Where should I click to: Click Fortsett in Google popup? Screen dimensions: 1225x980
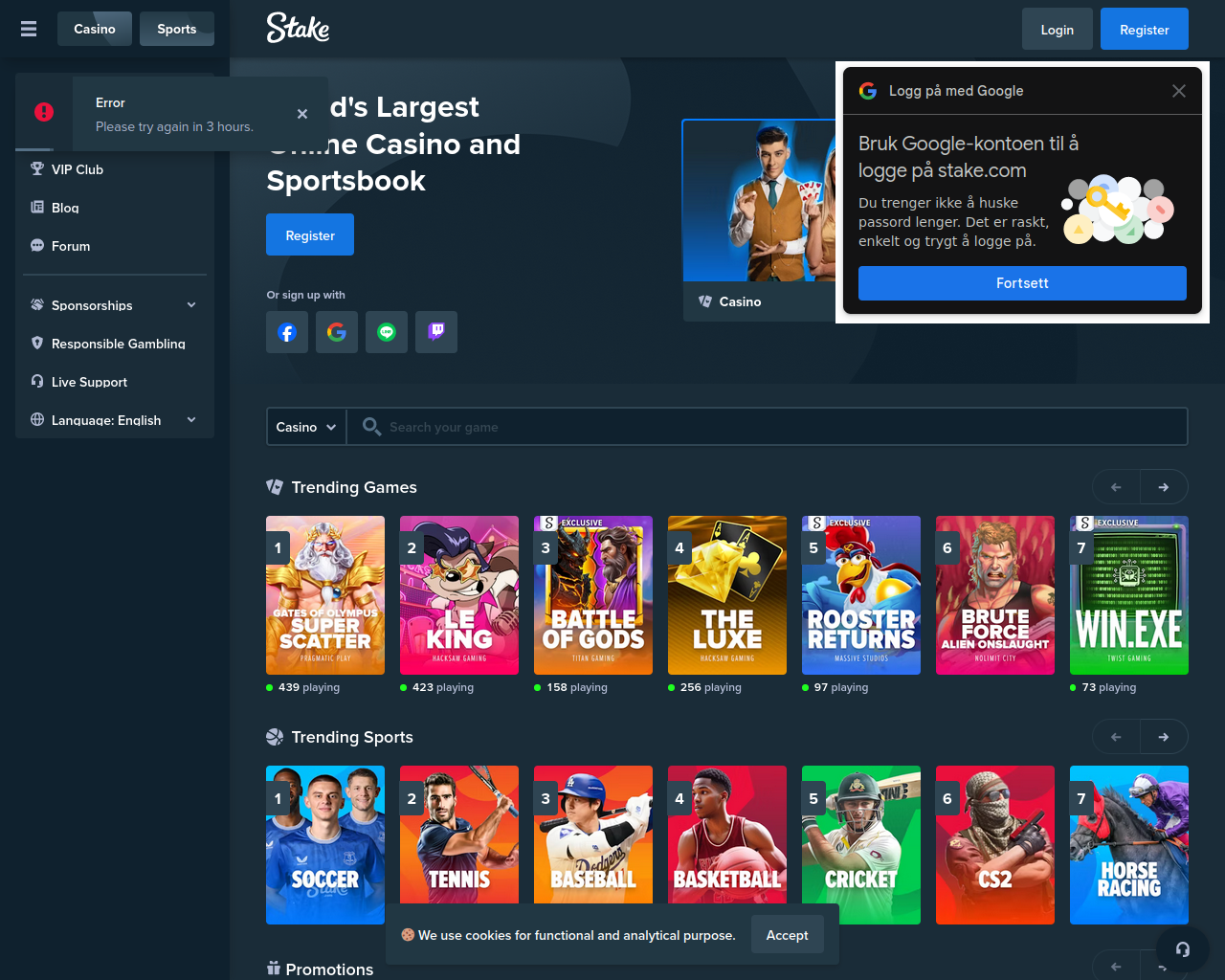click(x=1022, y=283)
